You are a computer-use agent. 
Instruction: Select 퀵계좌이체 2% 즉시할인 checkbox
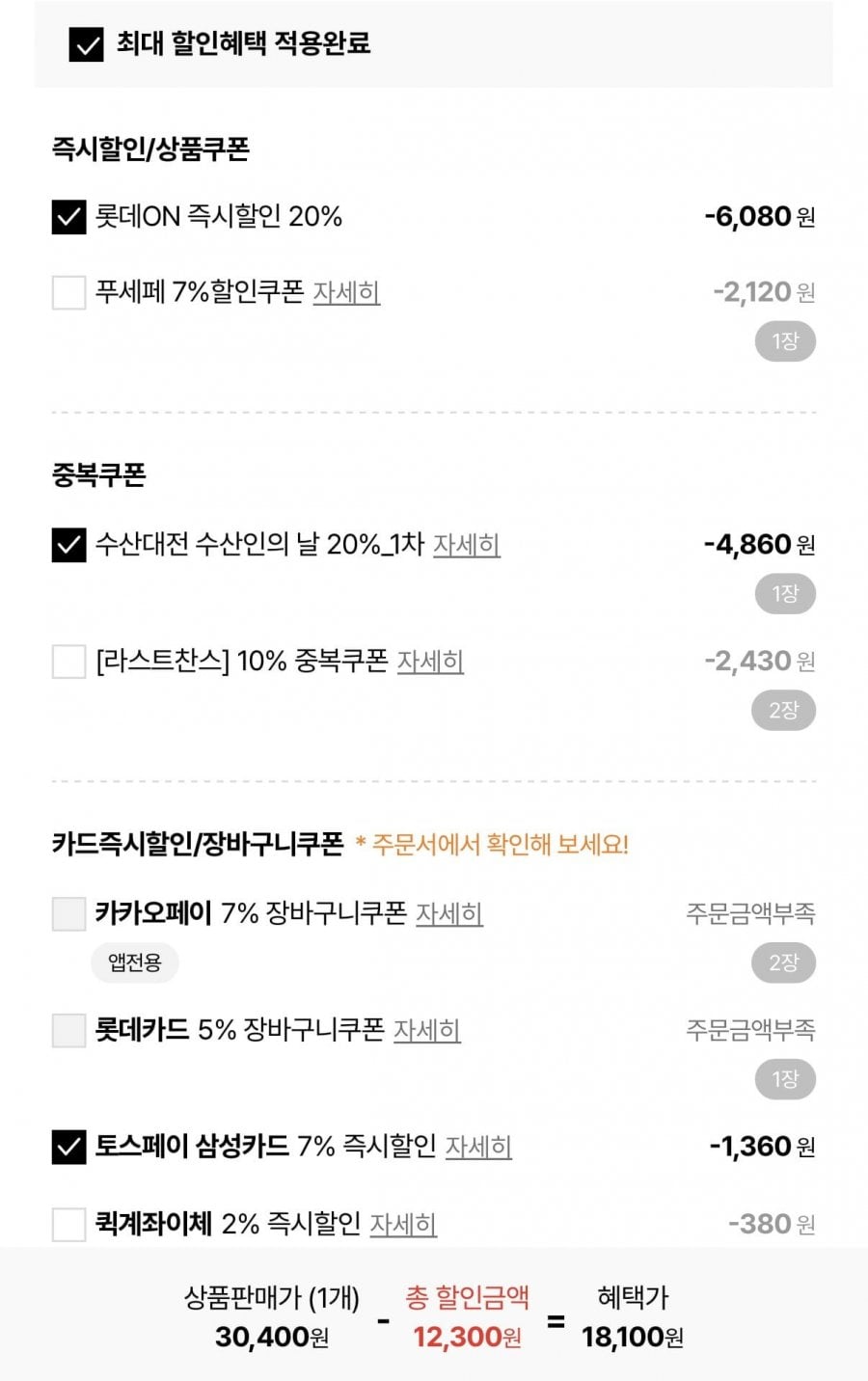click(x=68, y=1224)
